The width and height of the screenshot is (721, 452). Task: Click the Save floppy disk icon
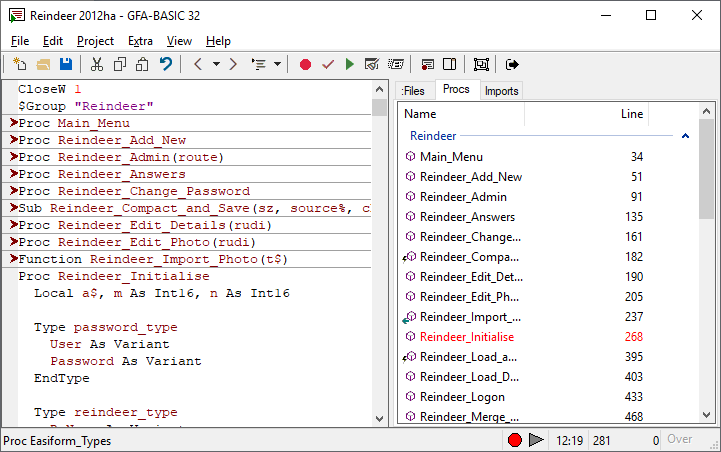tap(66, 64)
